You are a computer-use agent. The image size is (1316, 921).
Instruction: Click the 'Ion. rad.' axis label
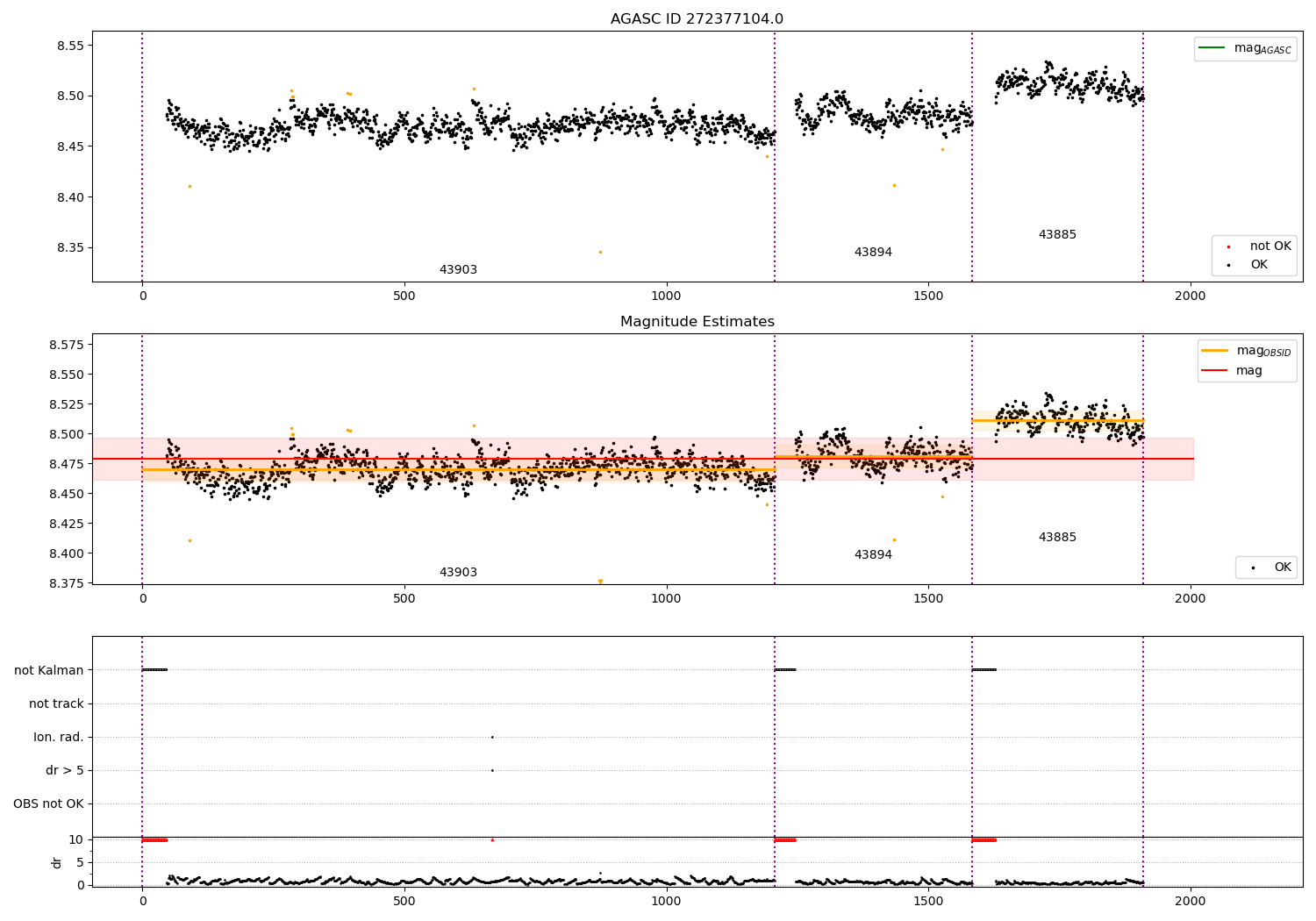[59, 738]
